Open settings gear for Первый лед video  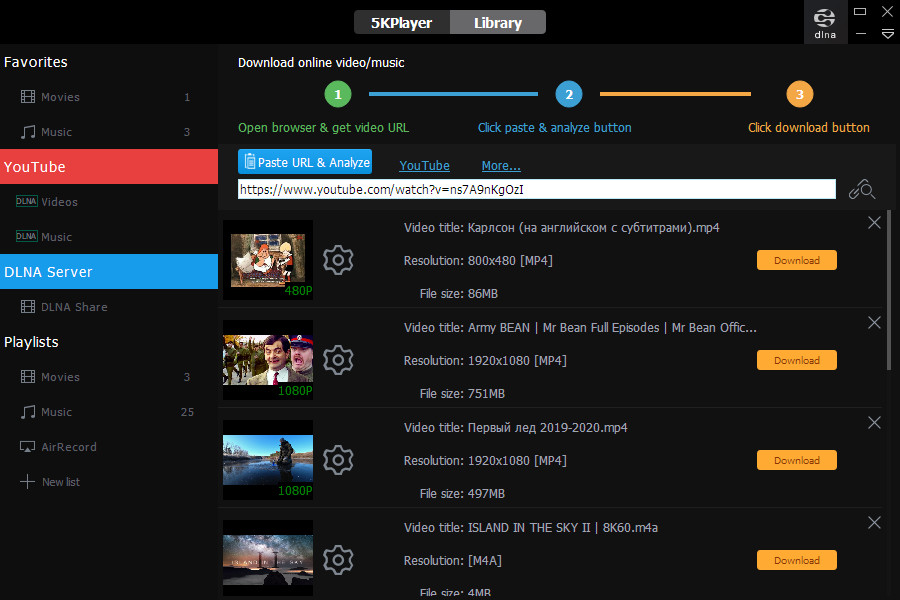(338, 460)
